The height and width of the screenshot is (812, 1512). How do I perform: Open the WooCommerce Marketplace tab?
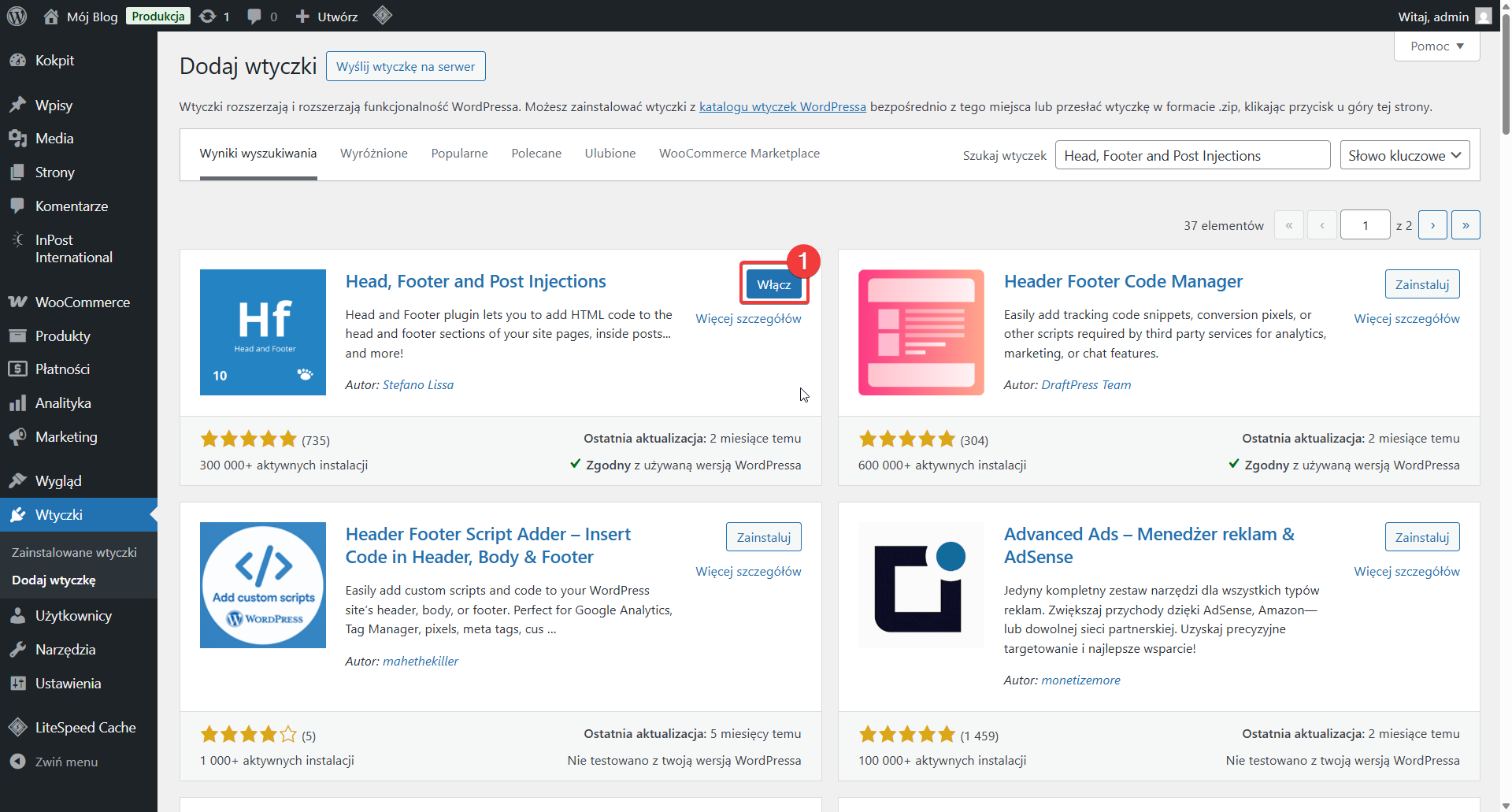point(739,154)
